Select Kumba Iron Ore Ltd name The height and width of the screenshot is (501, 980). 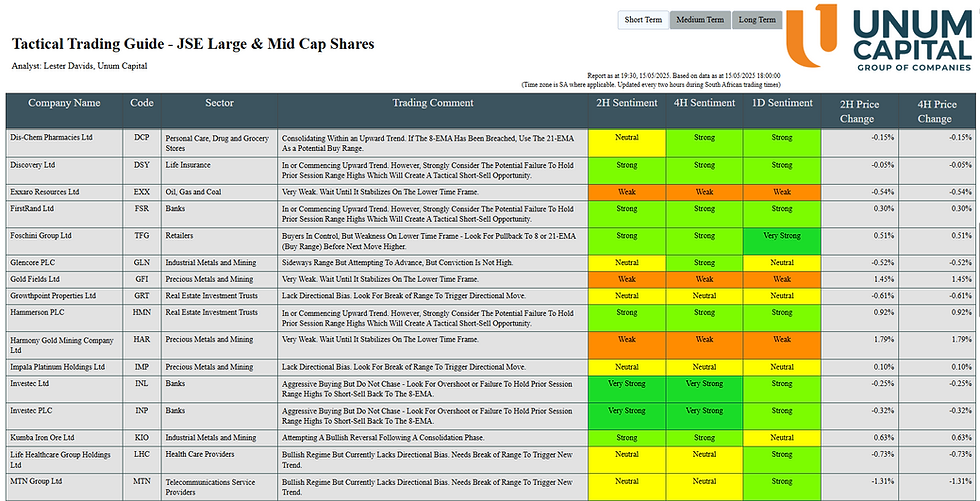[x=42, y=438]
